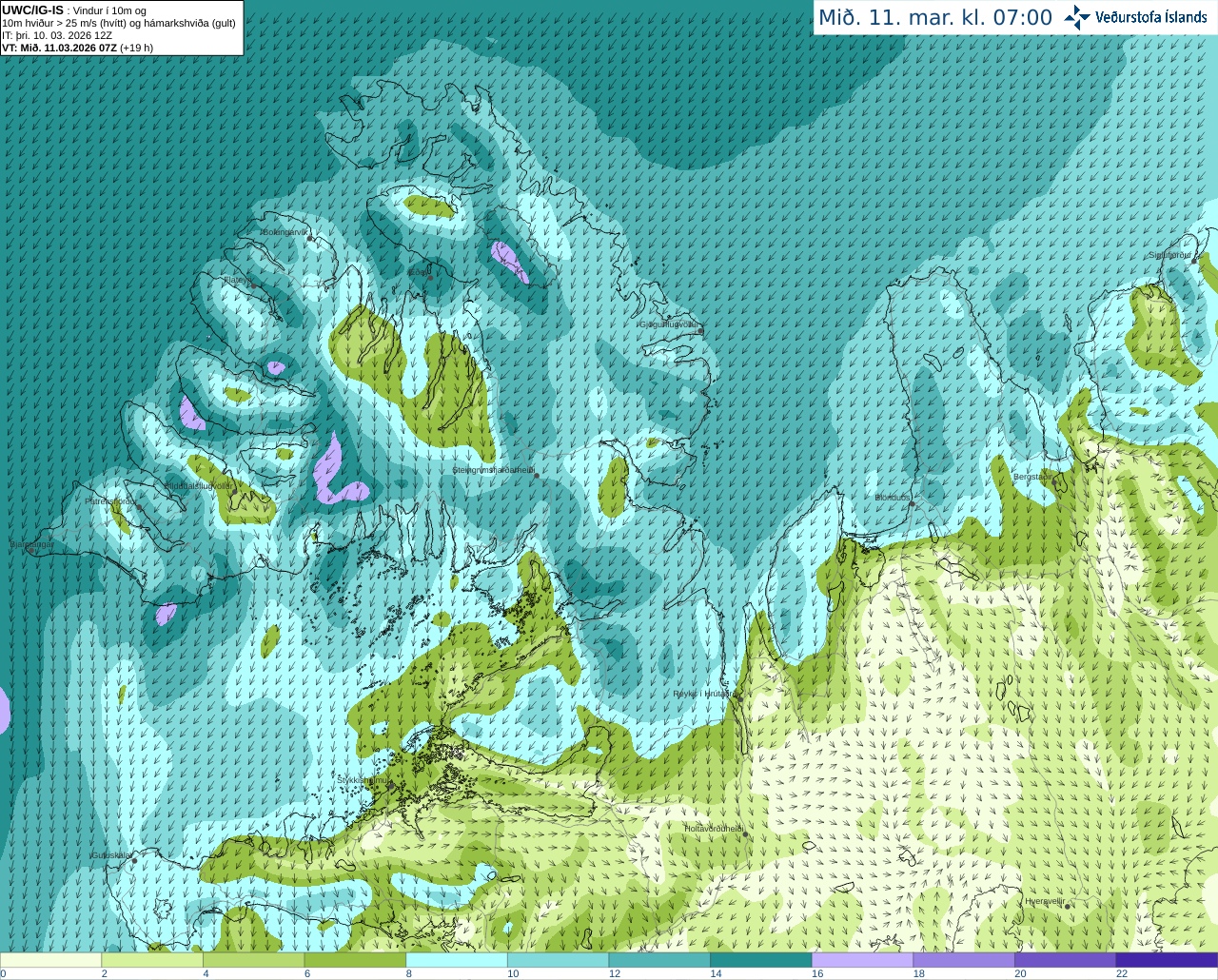The height and width of the screenshot is (980, 1218).
Task: Click the Bíldudalsflugvöllur station label
Action: pyautogui.click(x=199, y=486)
